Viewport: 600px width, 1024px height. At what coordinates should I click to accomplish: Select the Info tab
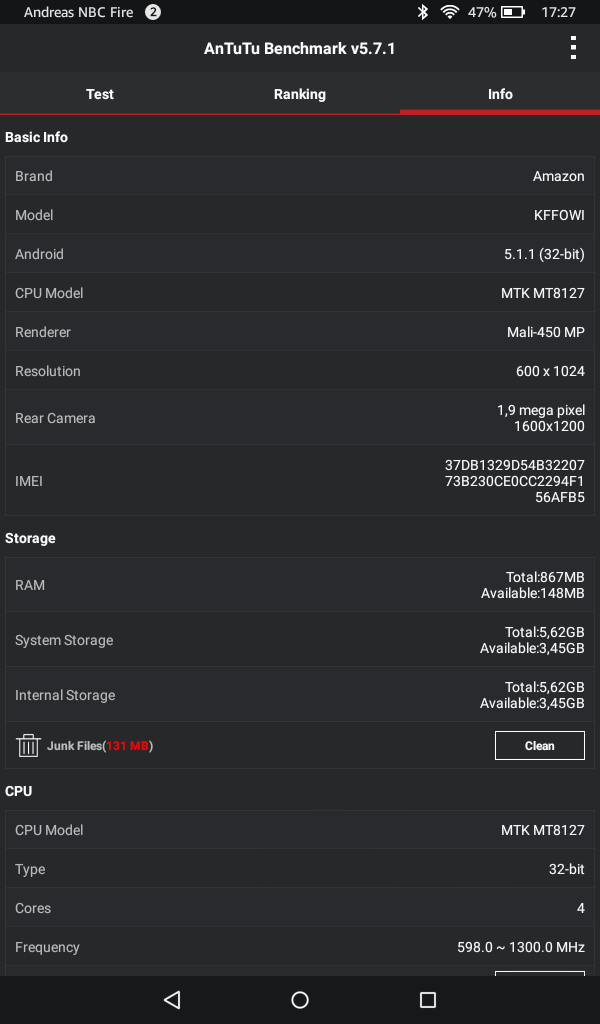click(500, 94)
